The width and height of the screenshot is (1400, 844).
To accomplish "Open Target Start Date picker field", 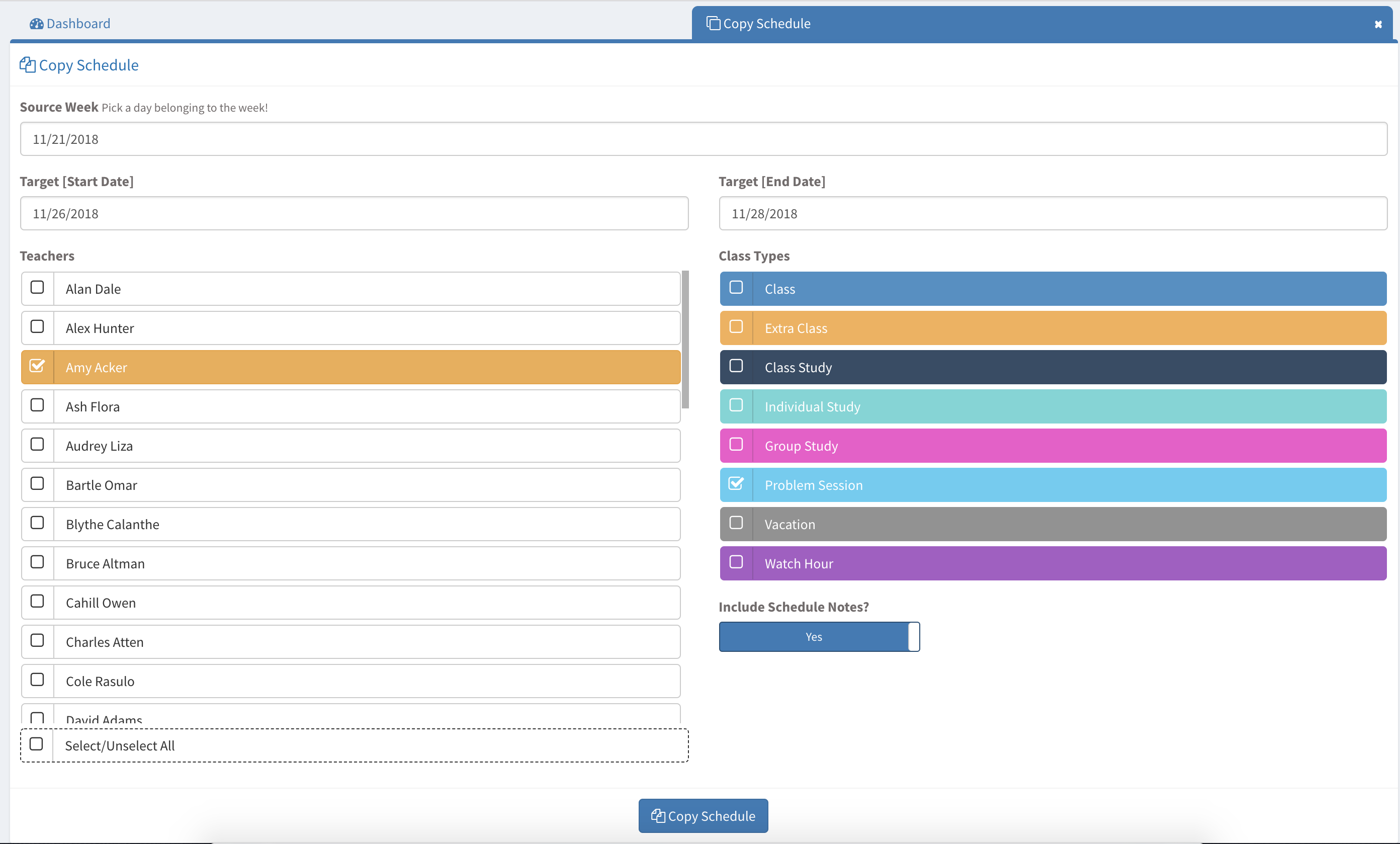I will click(354, 214).
